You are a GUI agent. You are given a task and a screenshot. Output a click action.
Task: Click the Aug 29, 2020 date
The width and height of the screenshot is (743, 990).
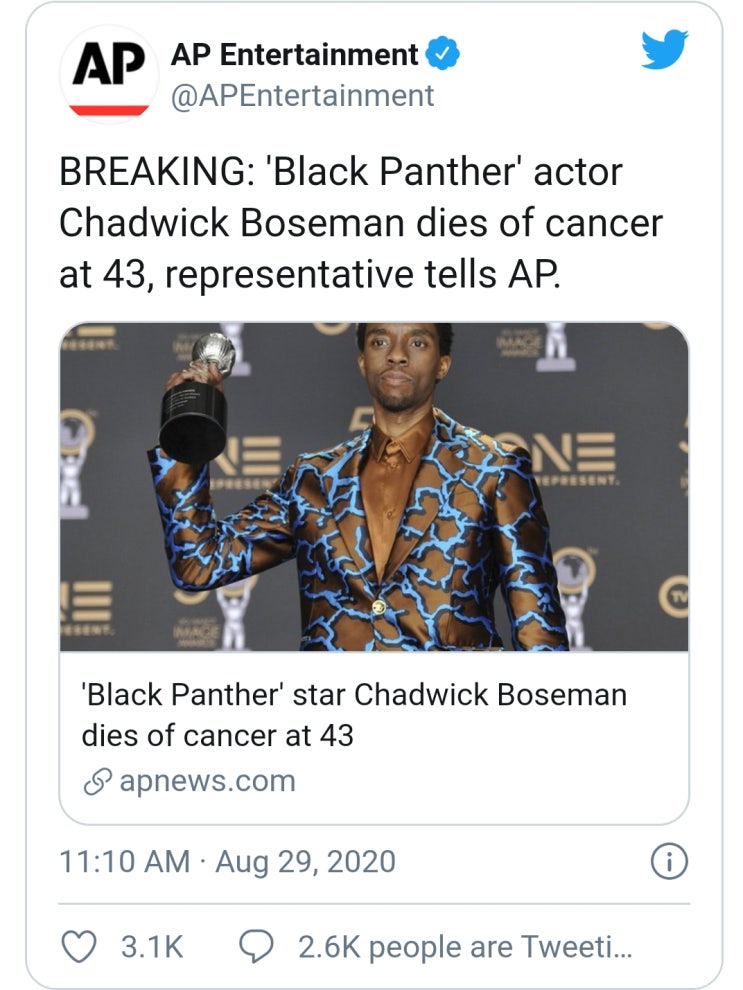tap(306, 862)
